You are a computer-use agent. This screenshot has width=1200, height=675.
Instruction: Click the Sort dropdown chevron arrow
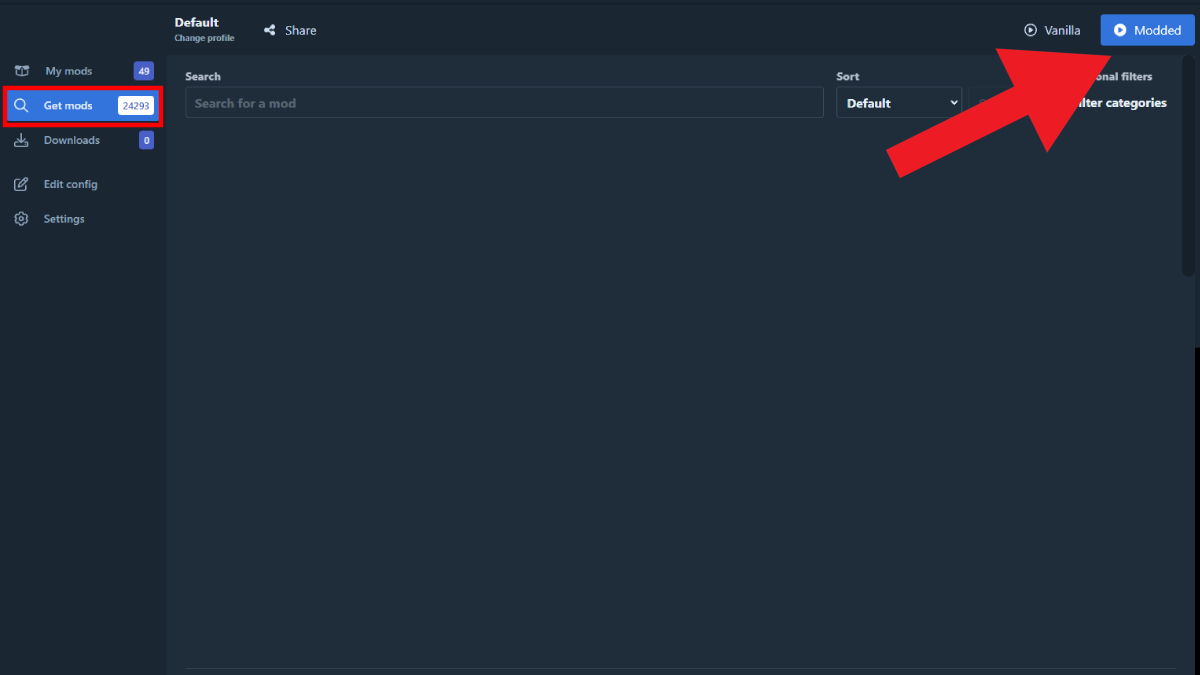click(x=953, y=103)
